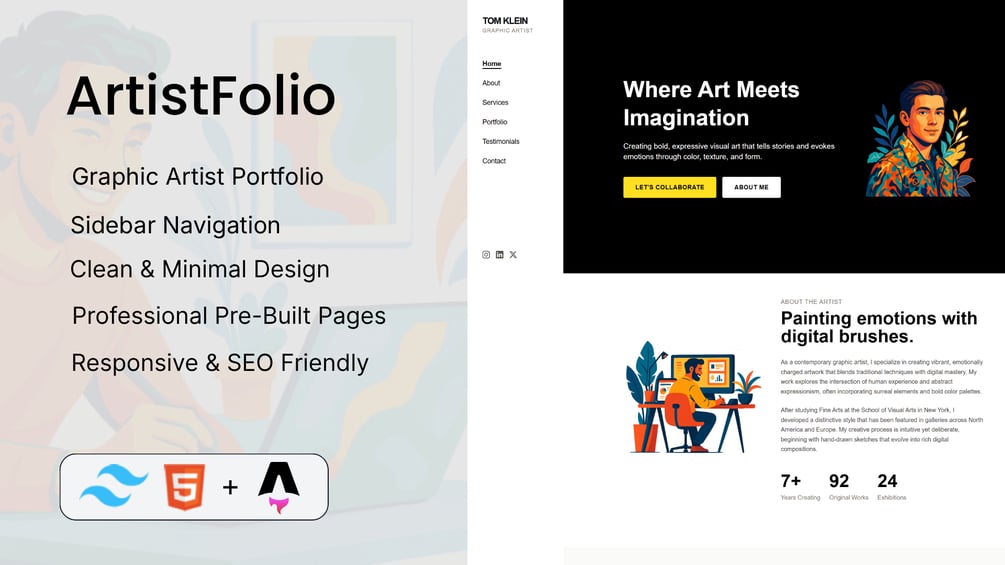Navigate to the Services section

(x=495, y=102)
